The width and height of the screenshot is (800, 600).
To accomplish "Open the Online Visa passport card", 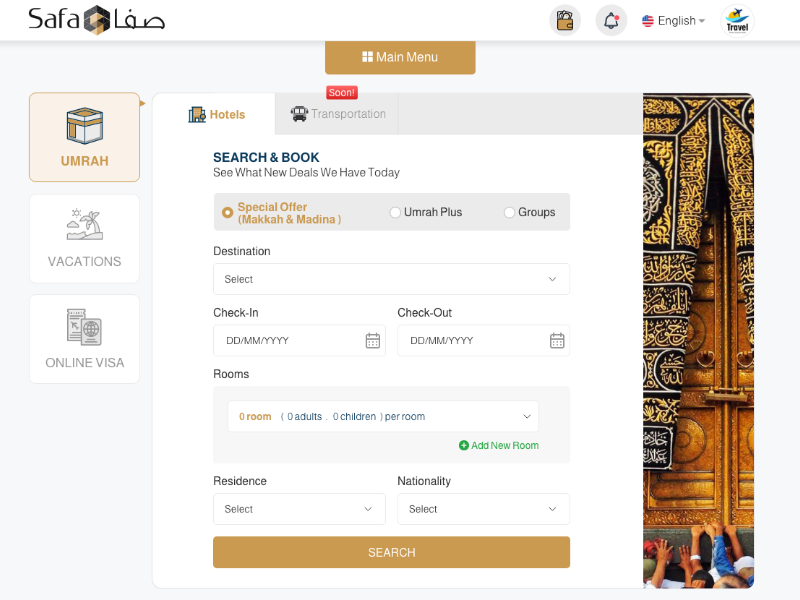I will pos(84,339).
